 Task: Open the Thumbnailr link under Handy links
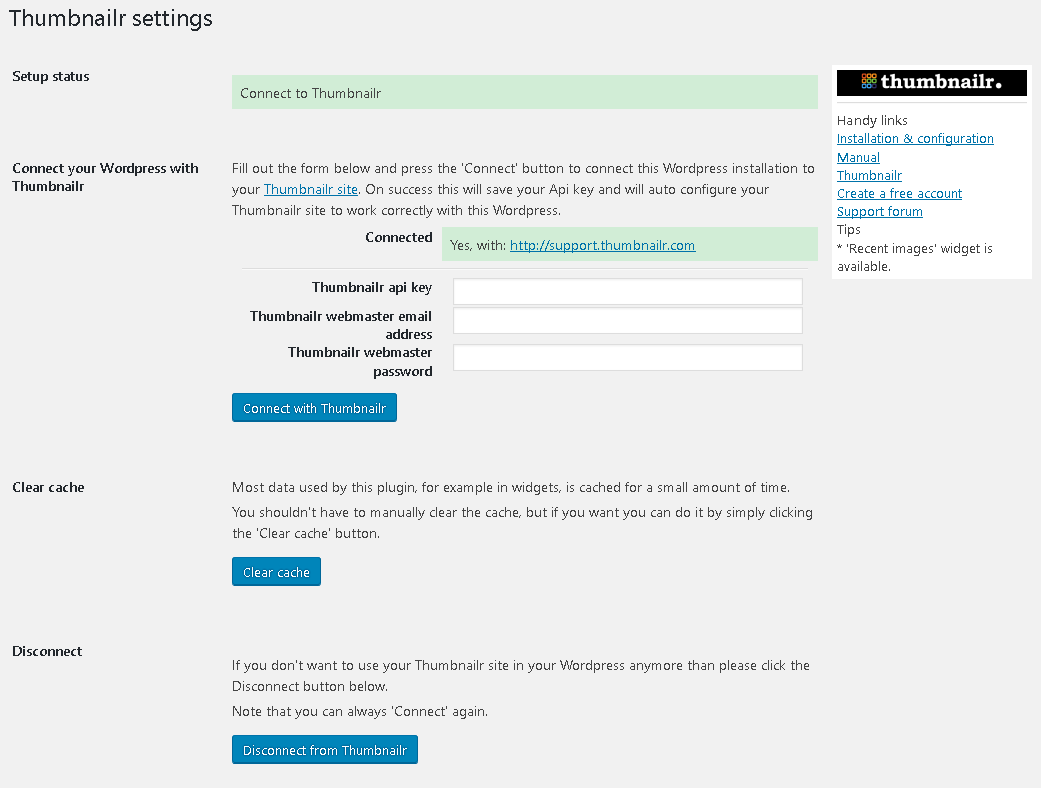[869, 175]
